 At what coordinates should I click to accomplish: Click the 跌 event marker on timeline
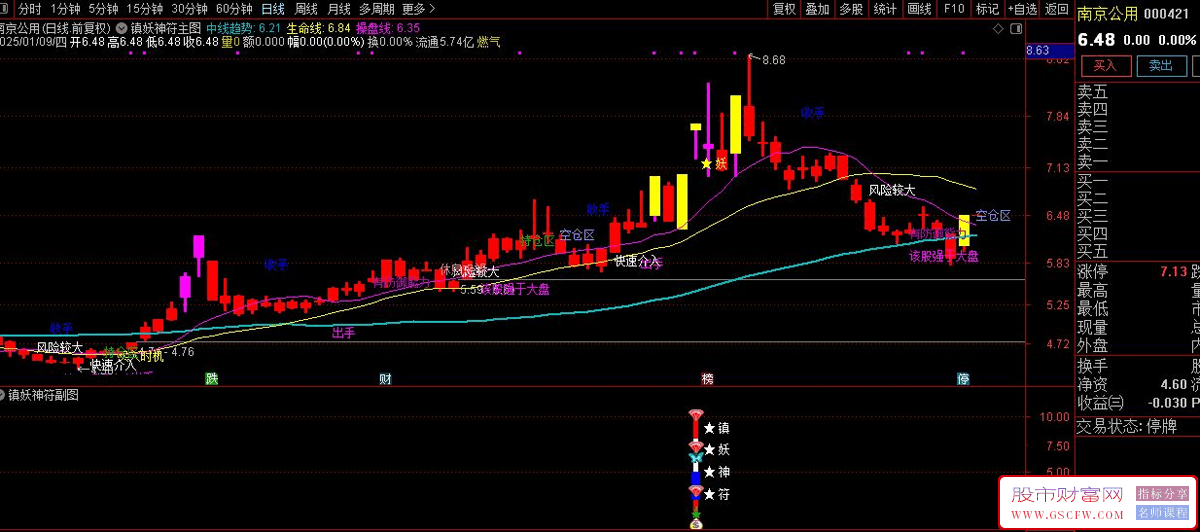coord(211,379)
